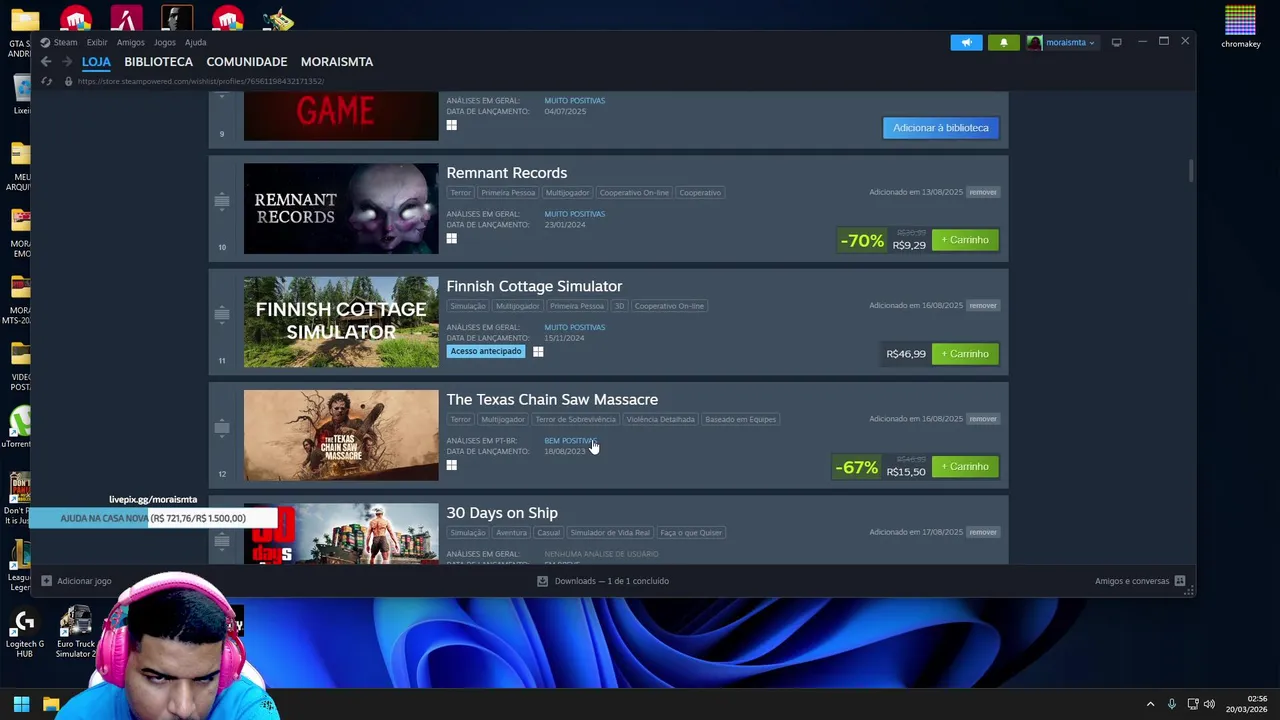Click Terror de Sobrevivência tag
This screenshot has height=720, width=1280.
pos(575,419)
